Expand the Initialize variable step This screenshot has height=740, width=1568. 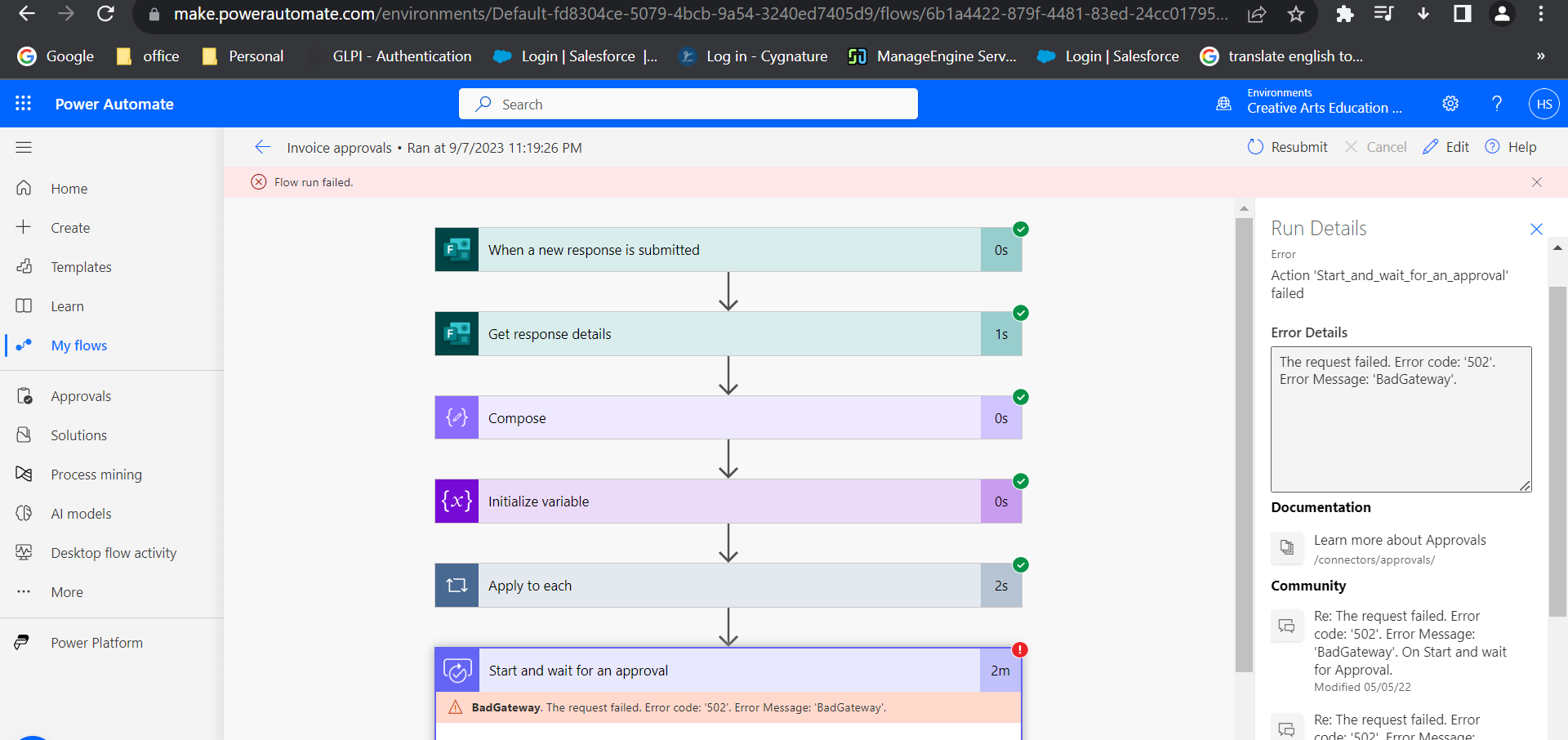pyautogui.click(x=728, y=502)
